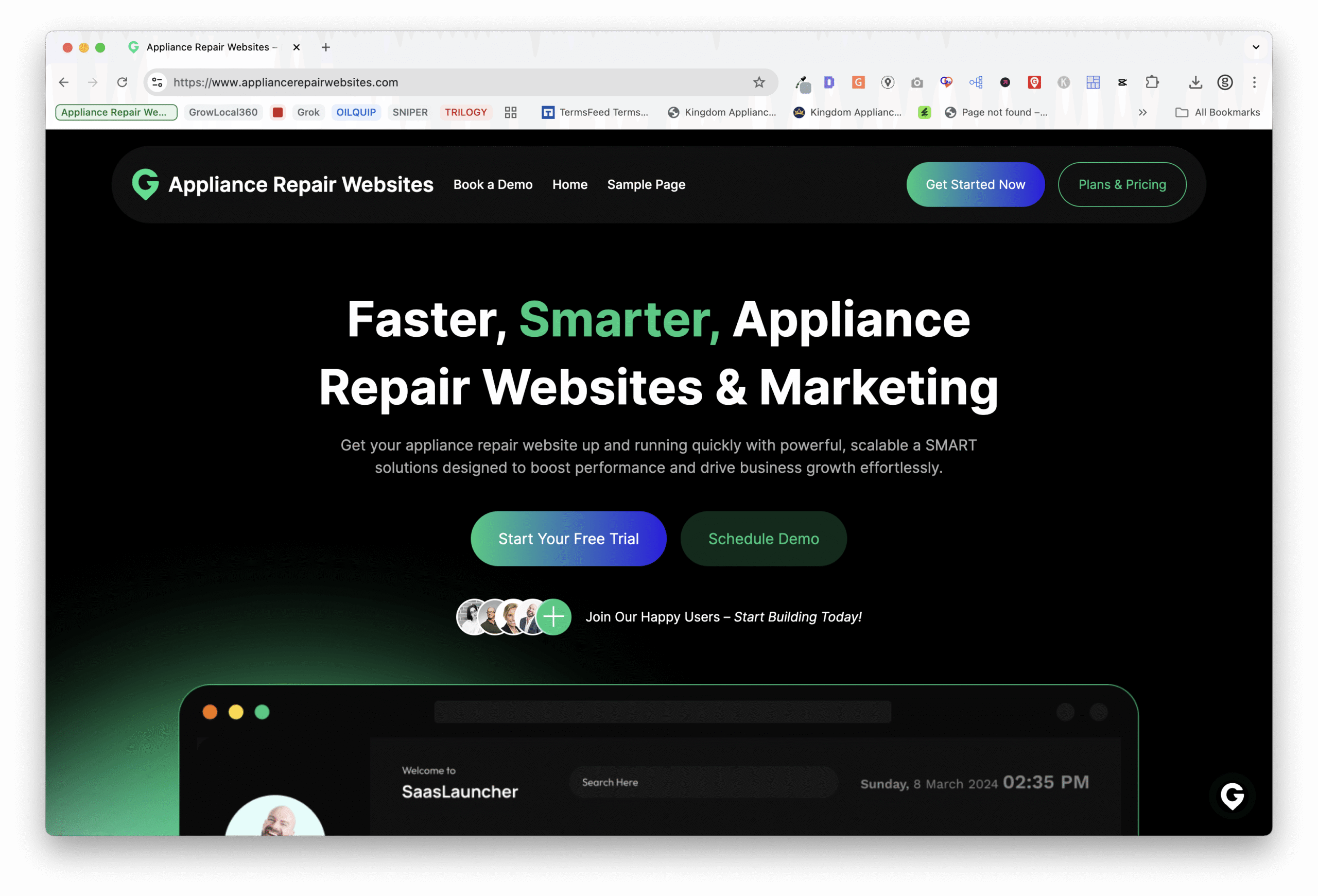Open the floating G chat widget
The width and height of the screenshot is (1318, 896).
(x=1232, y=796)
